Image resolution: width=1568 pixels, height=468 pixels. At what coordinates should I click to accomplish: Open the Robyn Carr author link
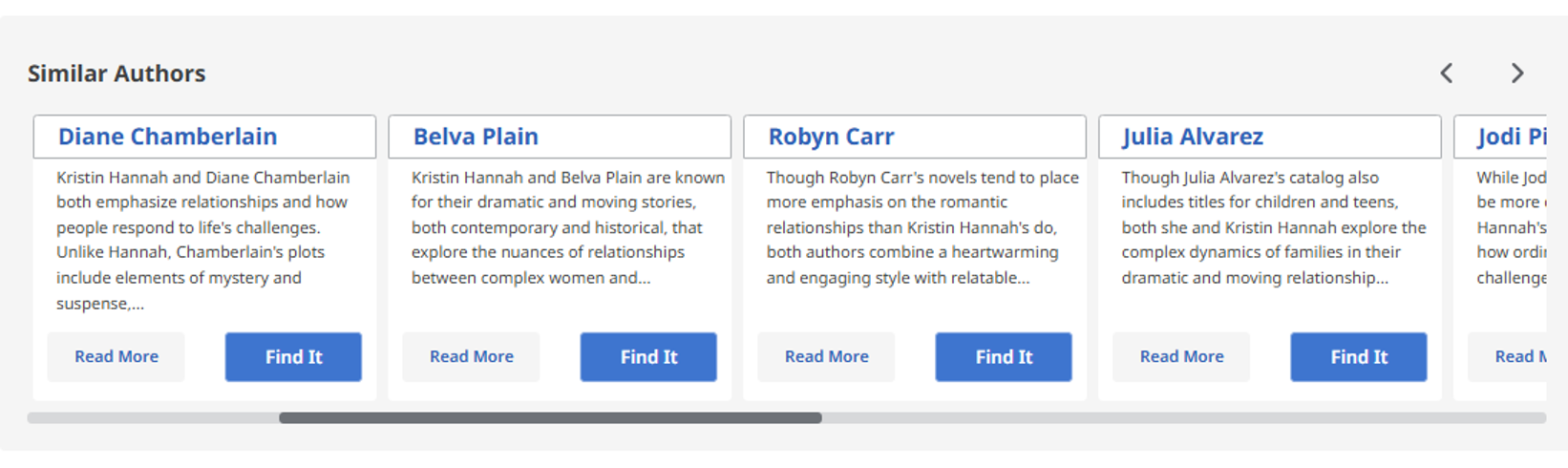point(831,137)
